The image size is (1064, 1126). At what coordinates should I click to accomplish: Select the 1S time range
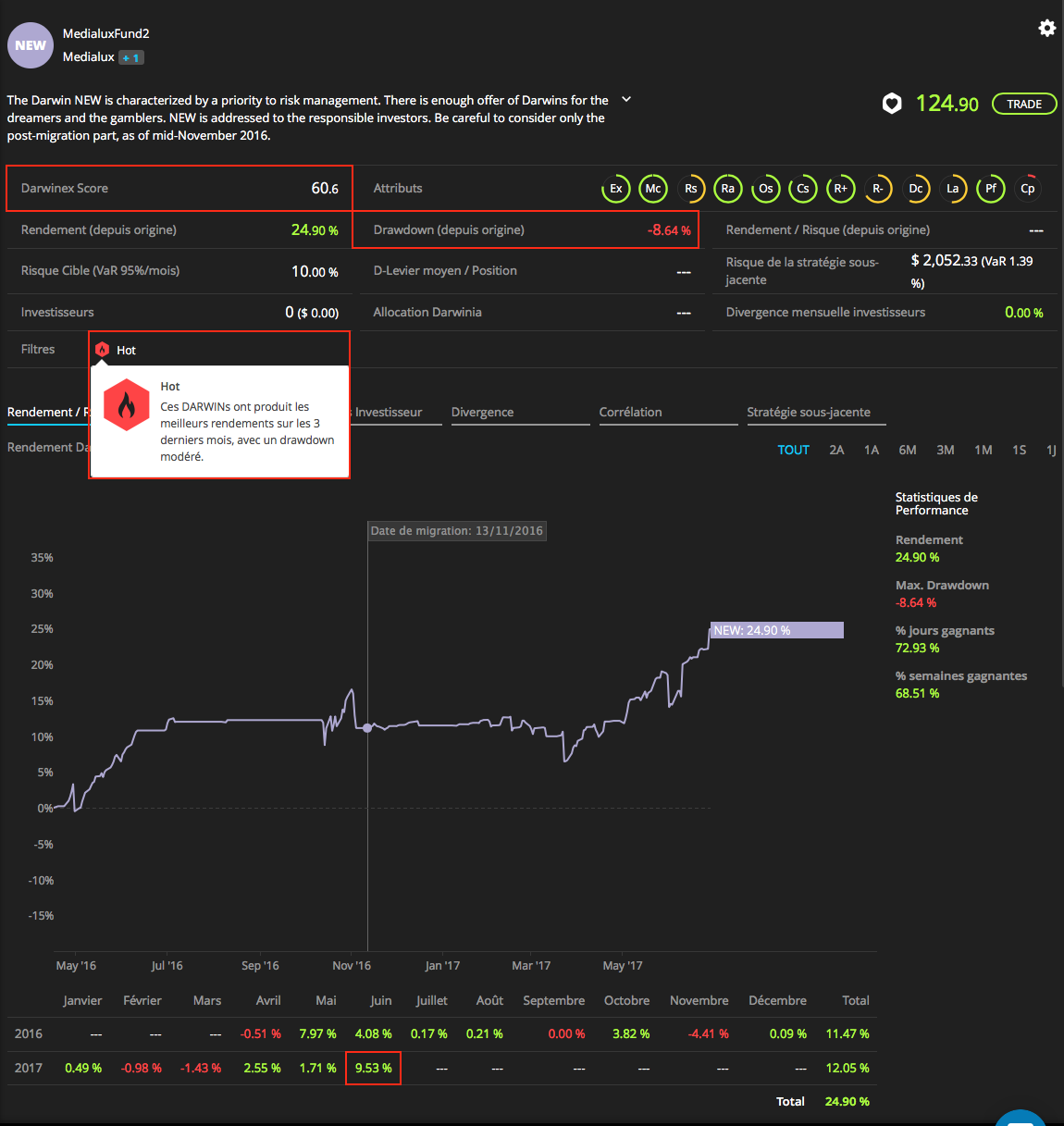pos(1020,450)
